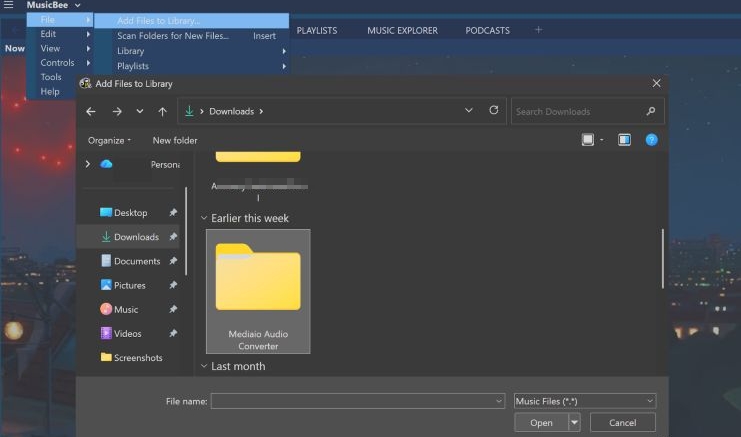Screen dimensions: 741x437
Task: Expand the OneDrive Personal tree node
Action: pos(87,164)
